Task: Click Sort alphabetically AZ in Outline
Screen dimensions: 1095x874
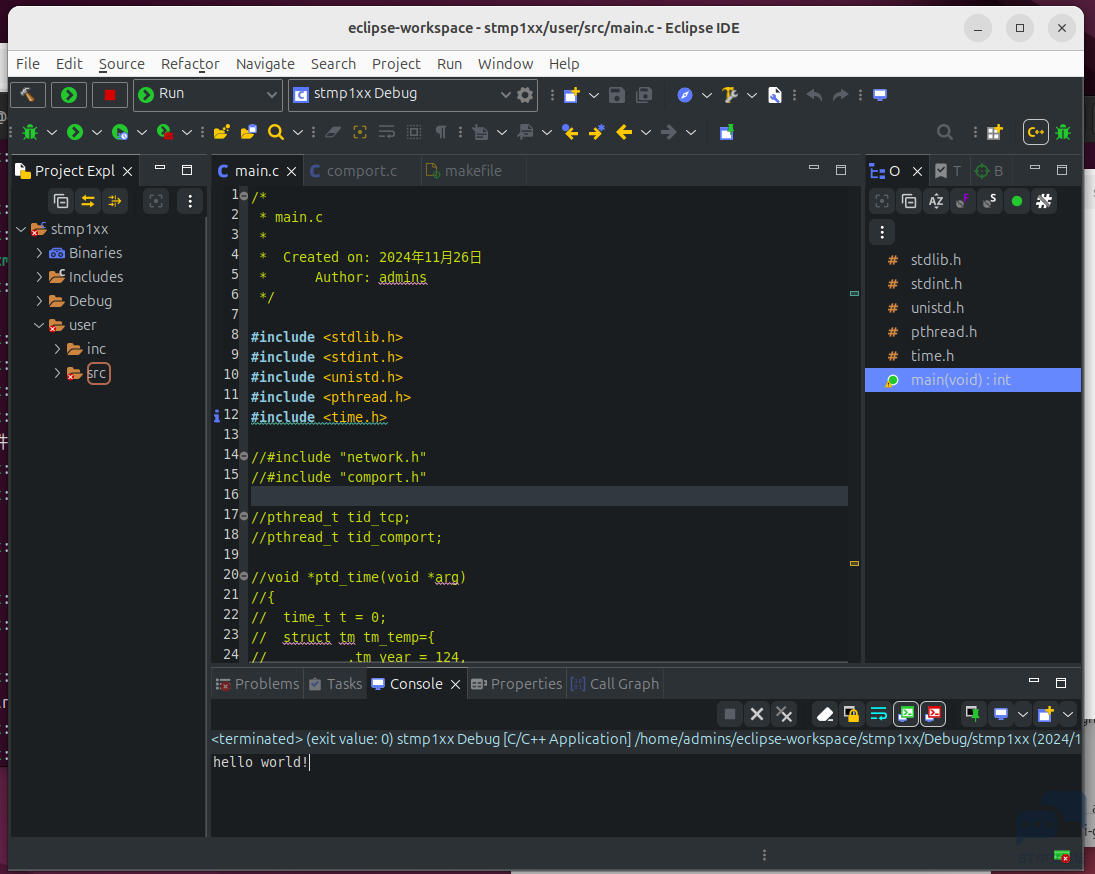Action: [x=936, y=202]
